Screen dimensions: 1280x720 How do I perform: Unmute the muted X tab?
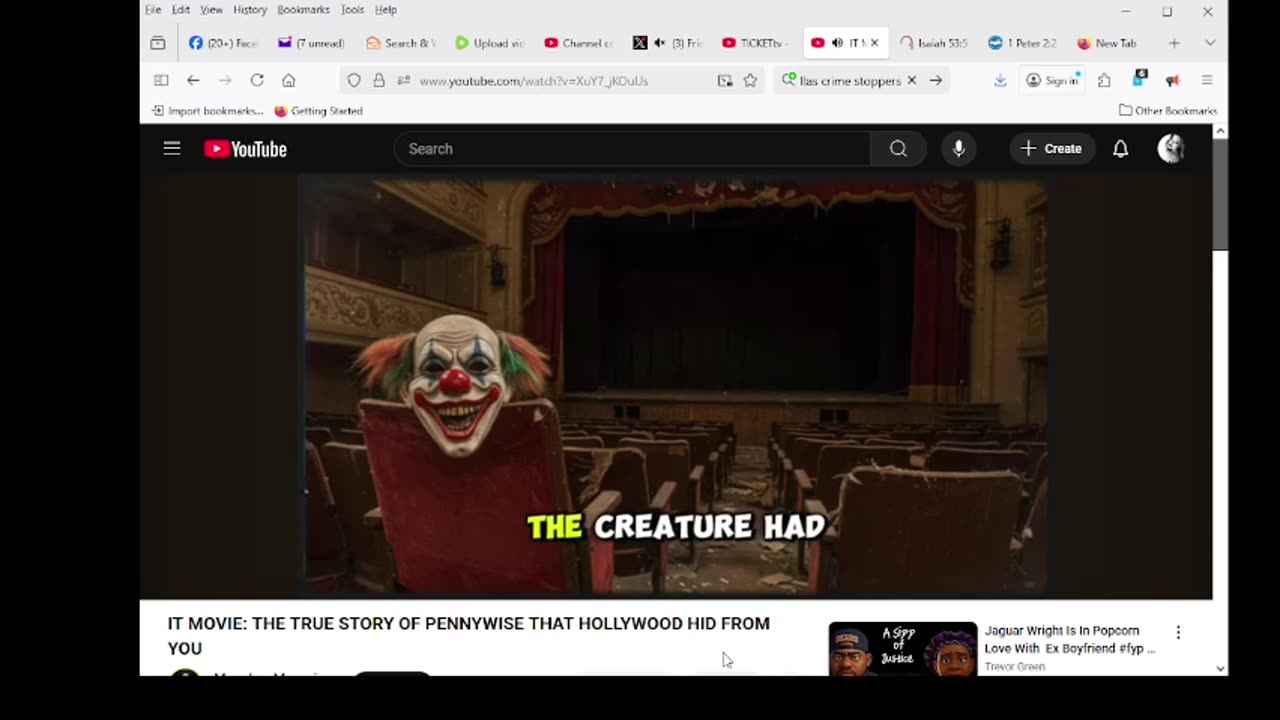[660, 43]
